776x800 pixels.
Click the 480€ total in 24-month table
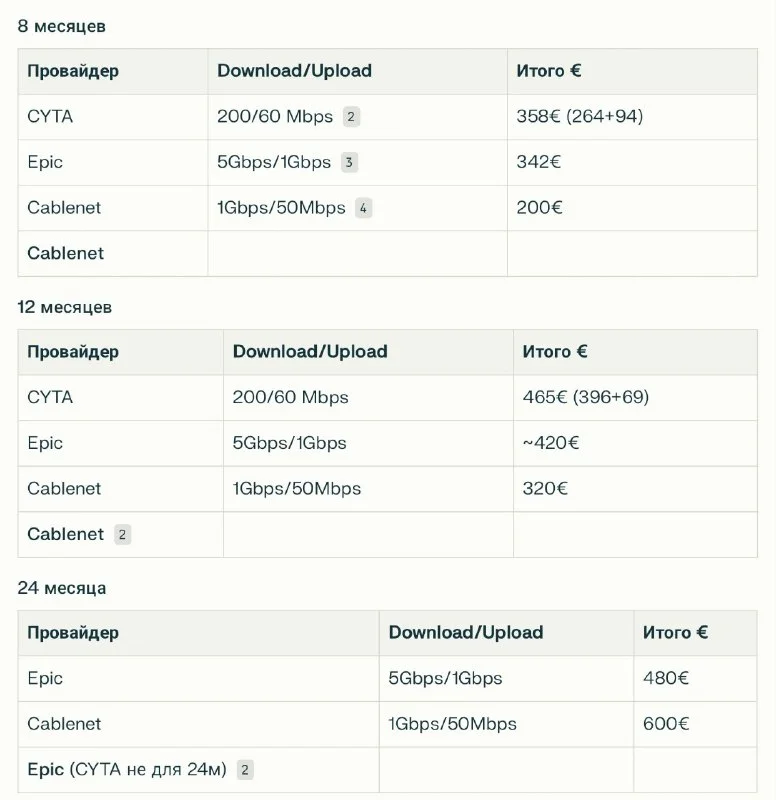pyautogui.click(x=665, y=678)
